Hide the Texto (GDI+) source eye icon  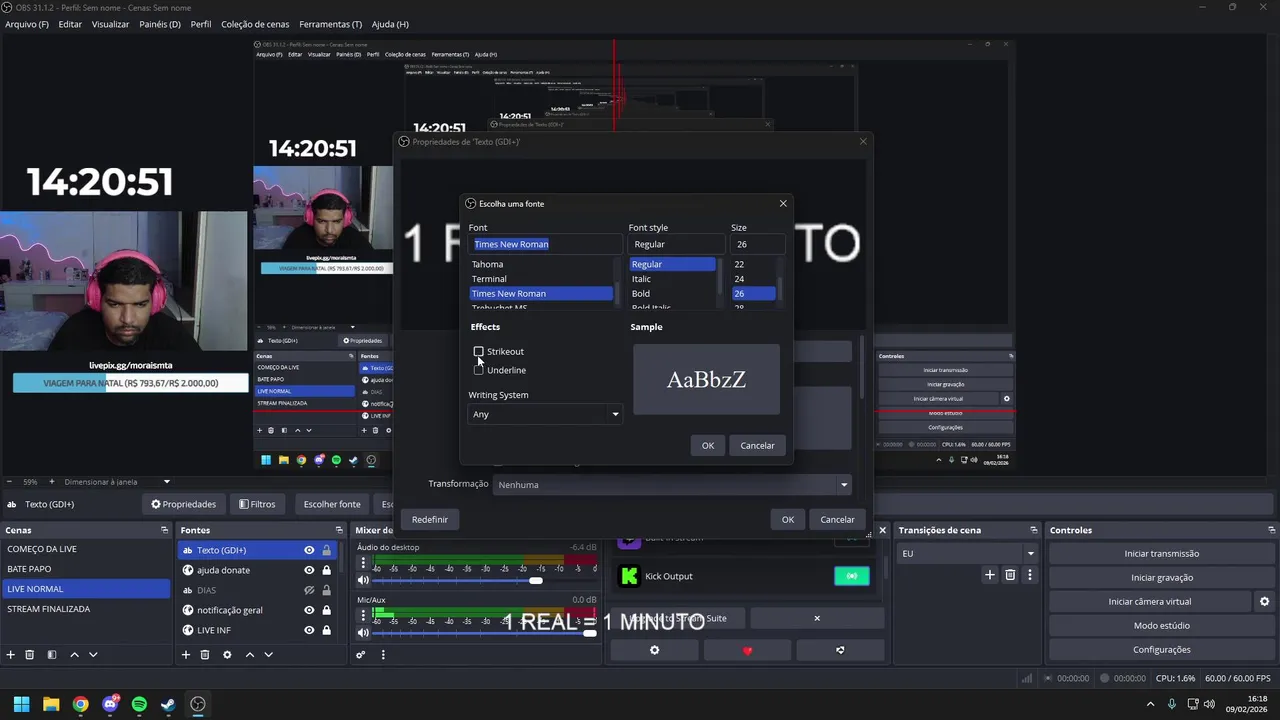tap(309, 550)
